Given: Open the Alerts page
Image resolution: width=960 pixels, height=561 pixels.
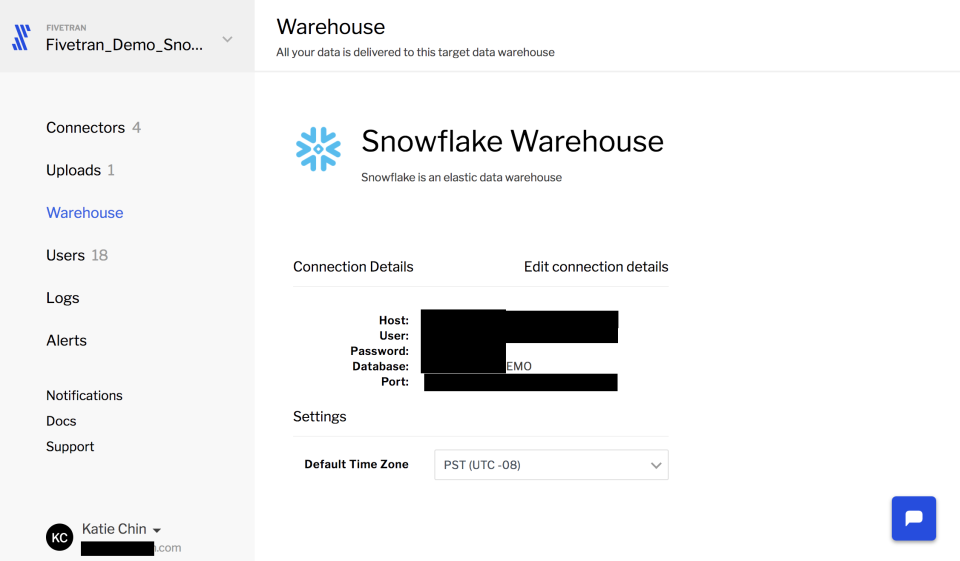Looking at the screenshot, I should [x=66, y=340].
